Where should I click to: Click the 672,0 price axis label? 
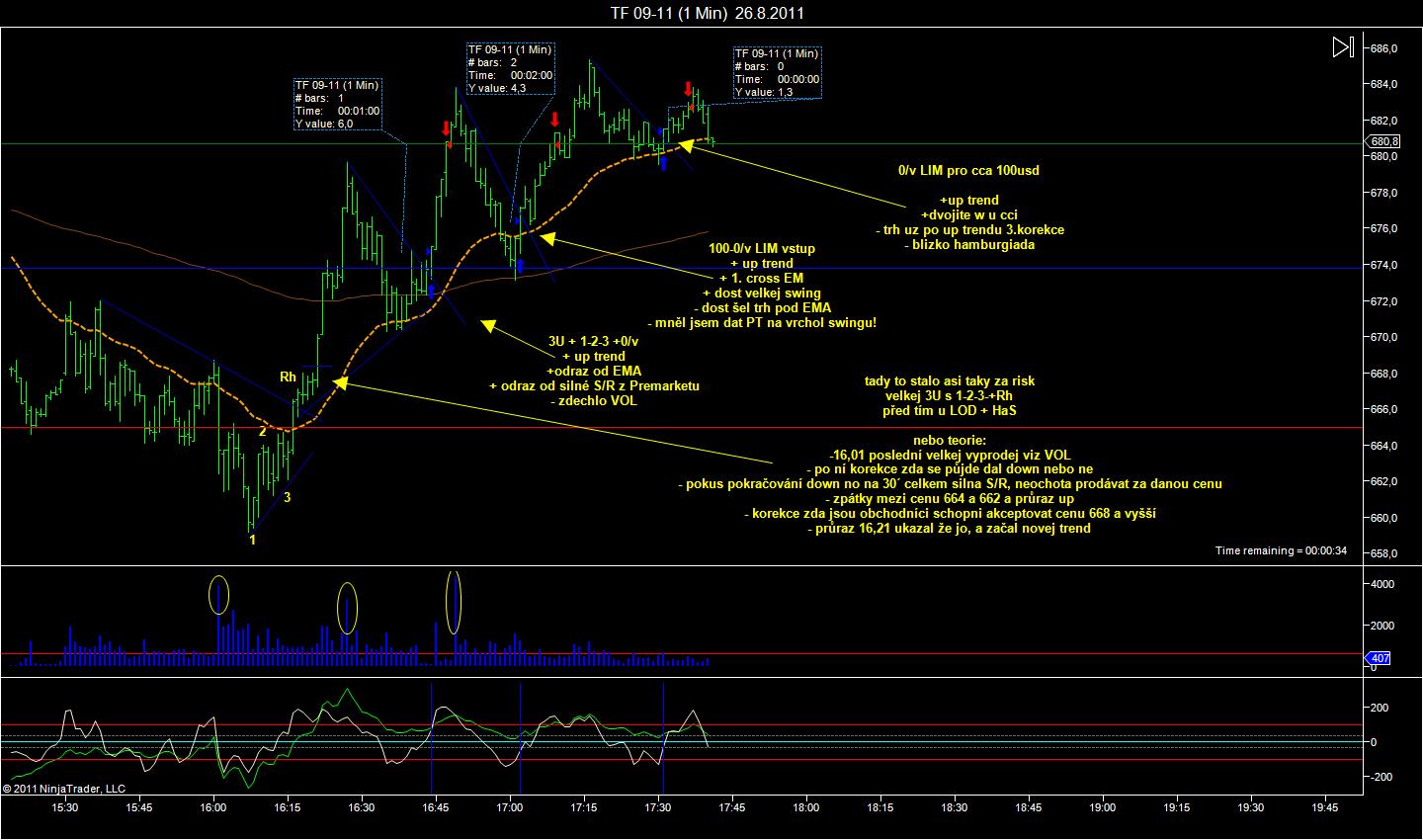point(1382,301)
